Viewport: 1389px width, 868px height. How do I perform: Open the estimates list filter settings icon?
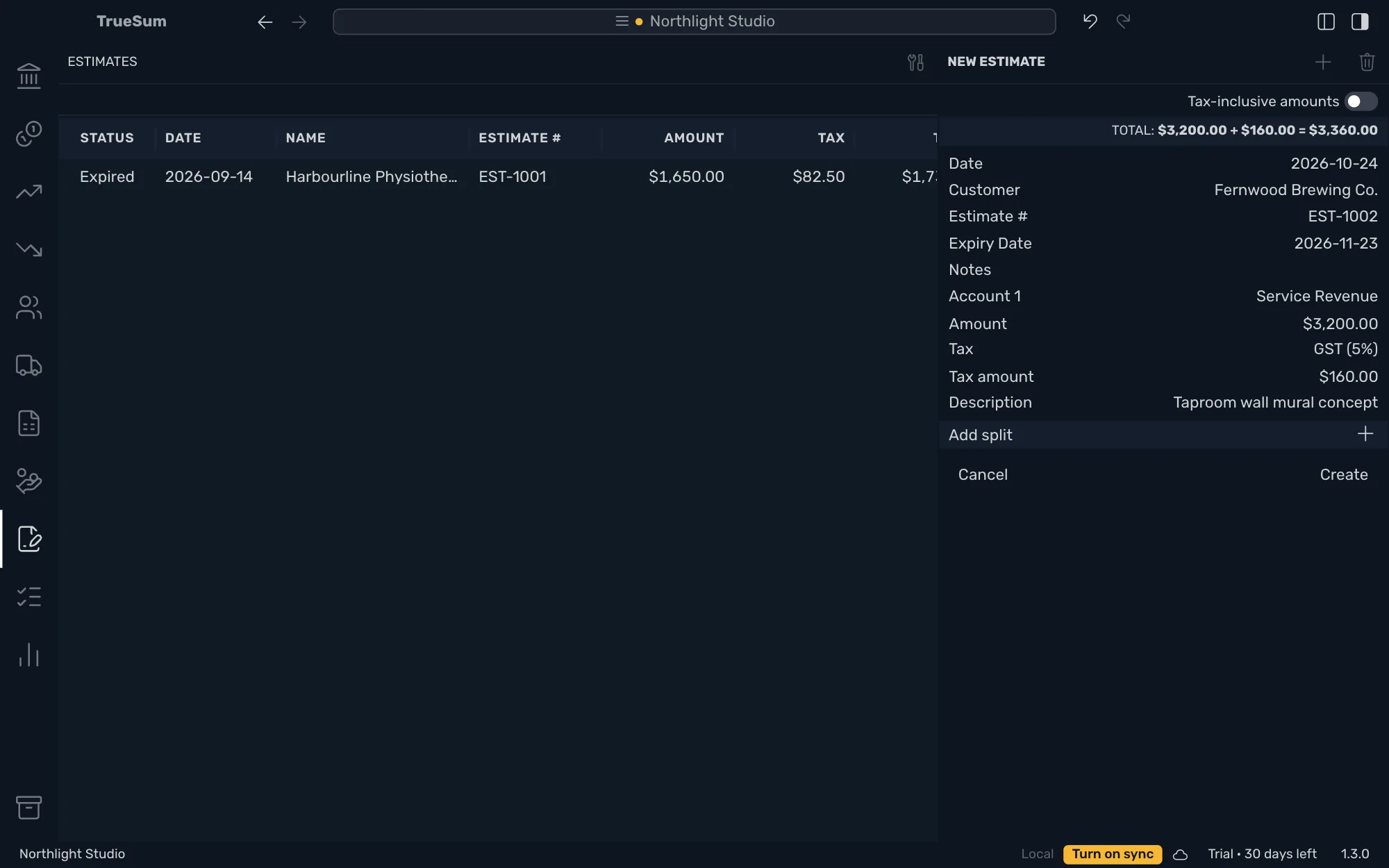pyautogui.click(x=915, y=62)
